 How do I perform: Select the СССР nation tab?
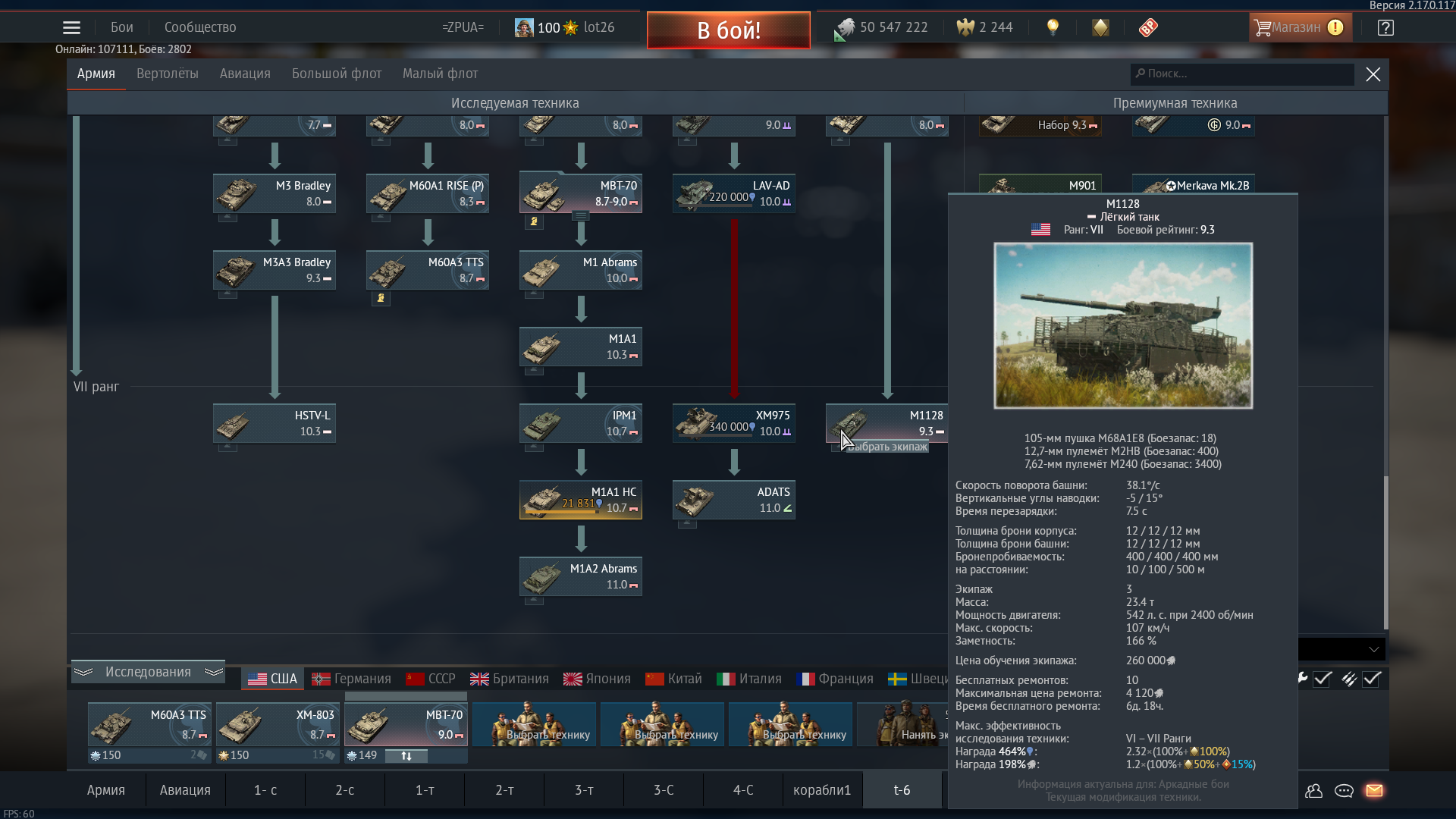pos(431,679)
